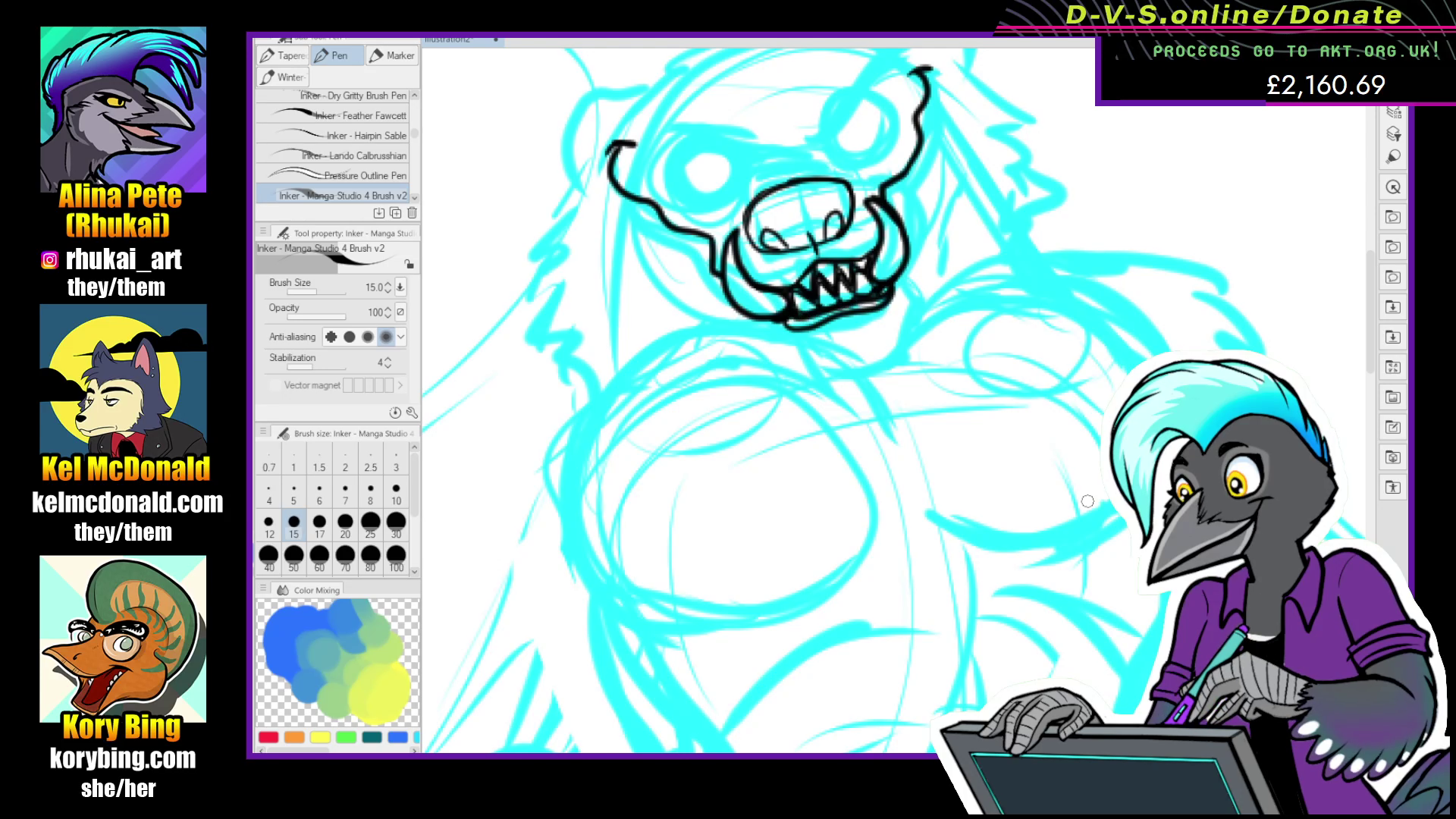Select no anti-aliasing option
The width and height of the screenshot is (1456, 819).
pyautogui.click(x=331, y=337)
